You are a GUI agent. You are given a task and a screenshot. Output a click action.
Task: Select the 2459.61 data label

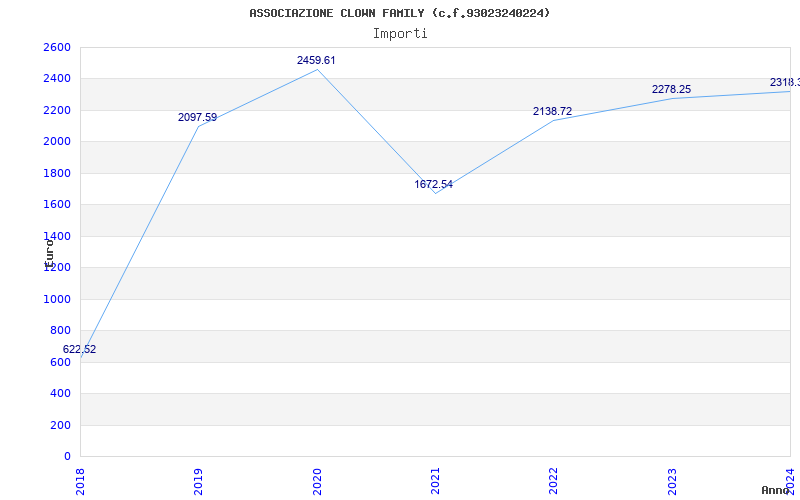(x=316, y=60)
